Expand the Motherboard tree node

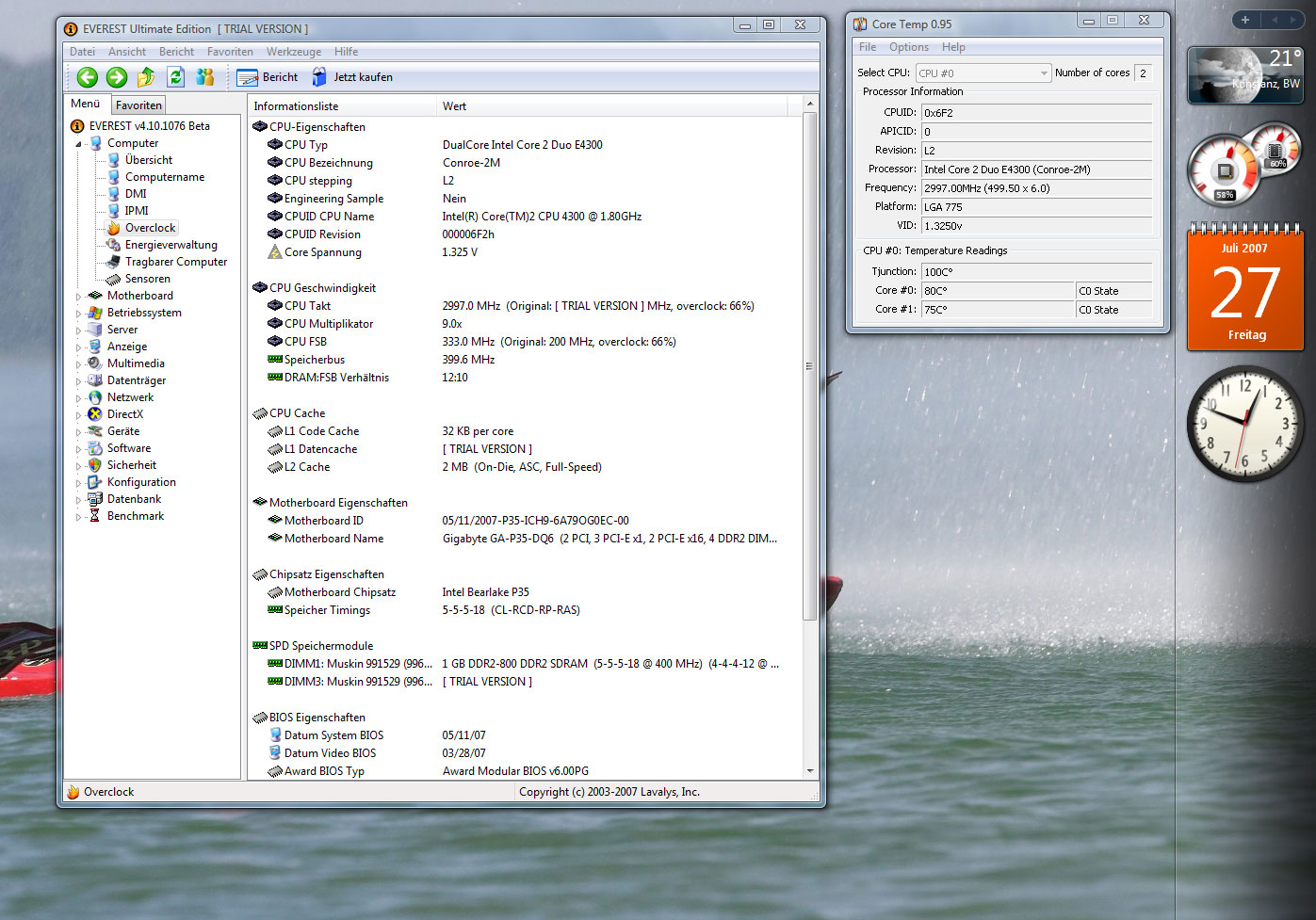click(79, 297)
